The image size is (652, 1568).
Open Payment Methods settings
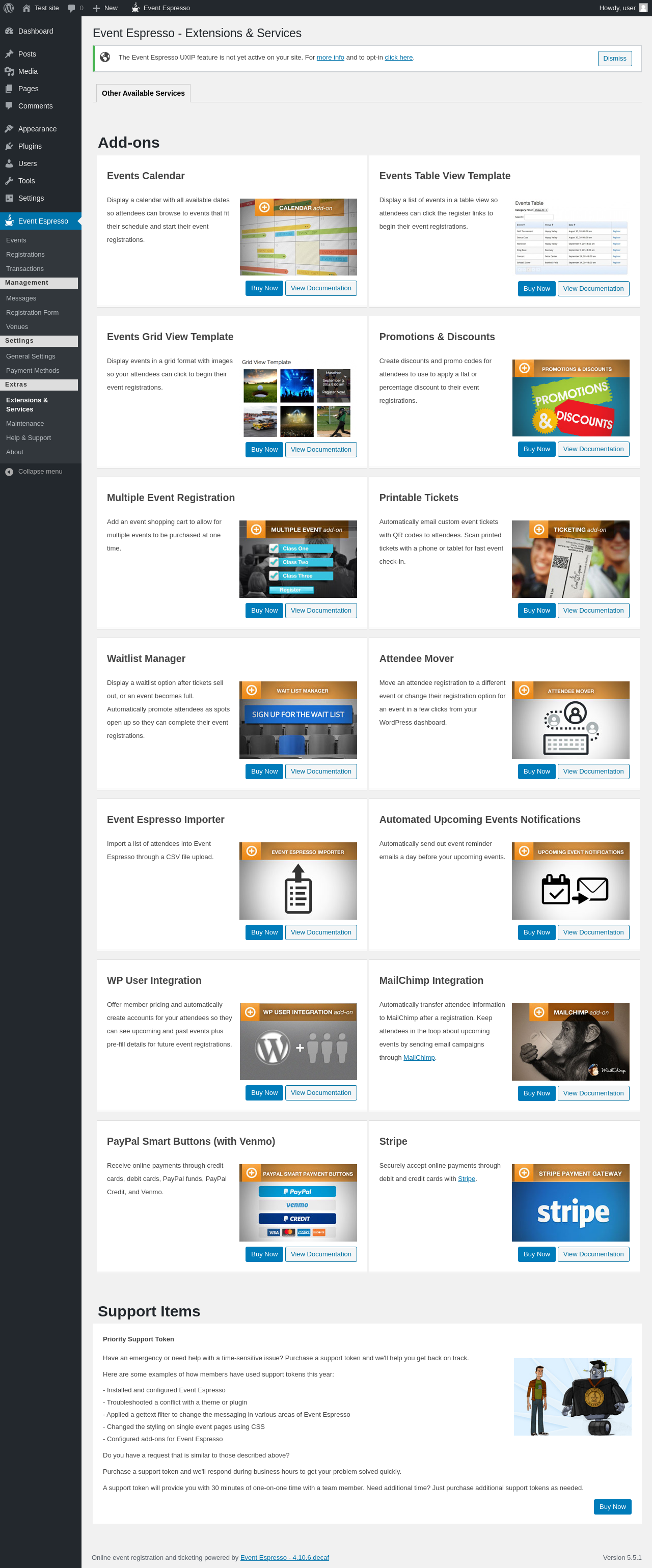pos(32,371)
